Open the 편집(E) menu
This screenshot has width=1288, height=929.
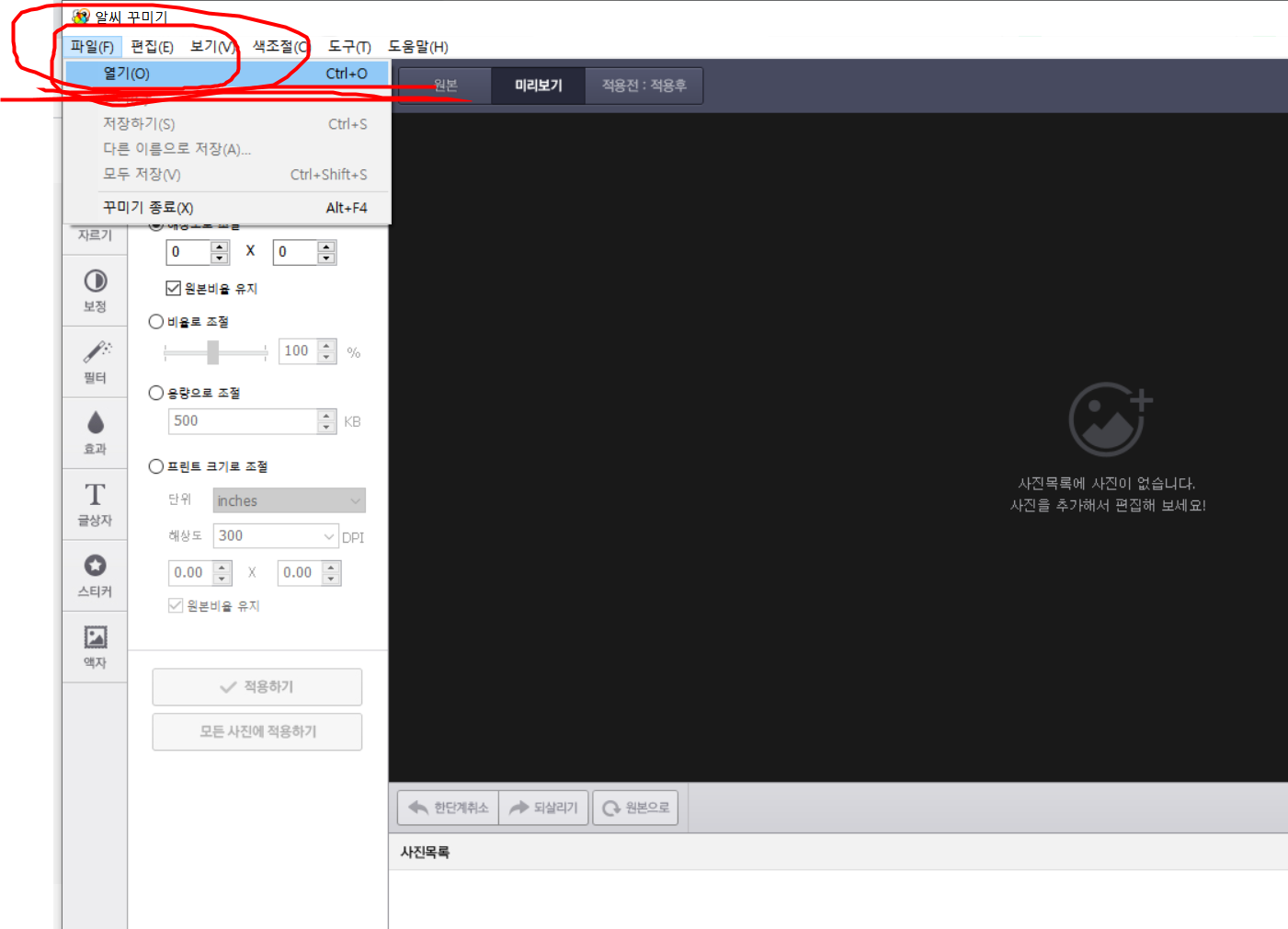(152, 47)
